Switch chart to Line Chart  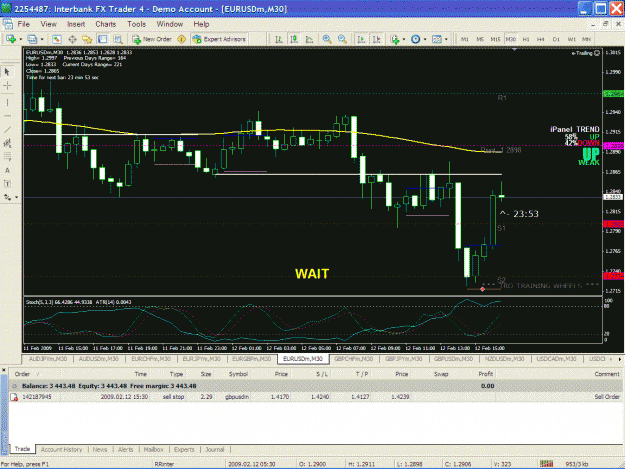[x=309, y=39]
